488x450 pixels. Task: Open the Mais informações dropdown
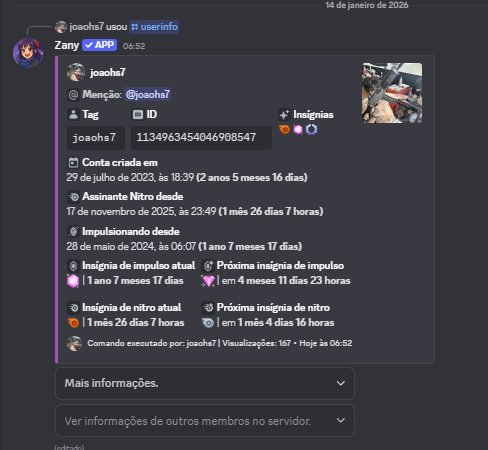(205, 383)
